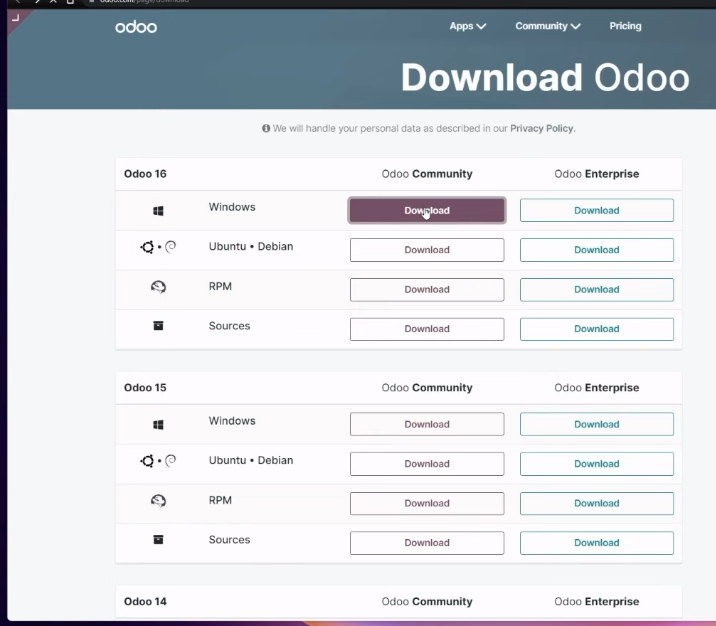Download Odoo 15 Enterprise for Windows

coord(597,424)
